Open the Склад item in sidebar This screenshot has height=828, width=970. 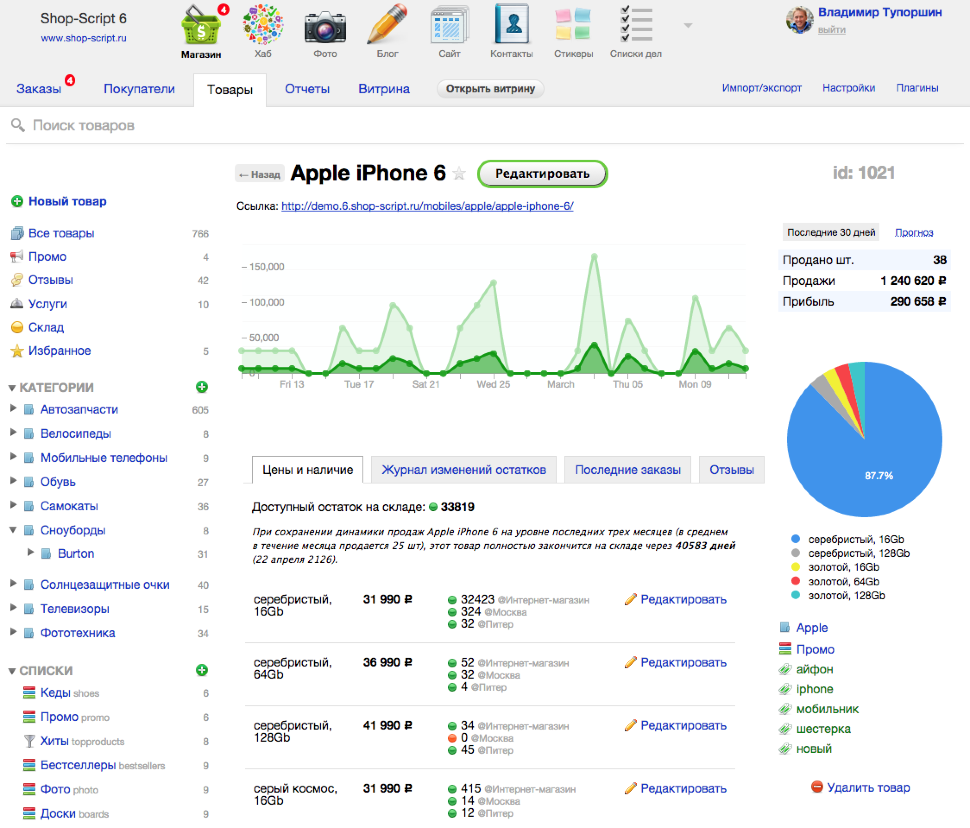click(x=46, y=327)
